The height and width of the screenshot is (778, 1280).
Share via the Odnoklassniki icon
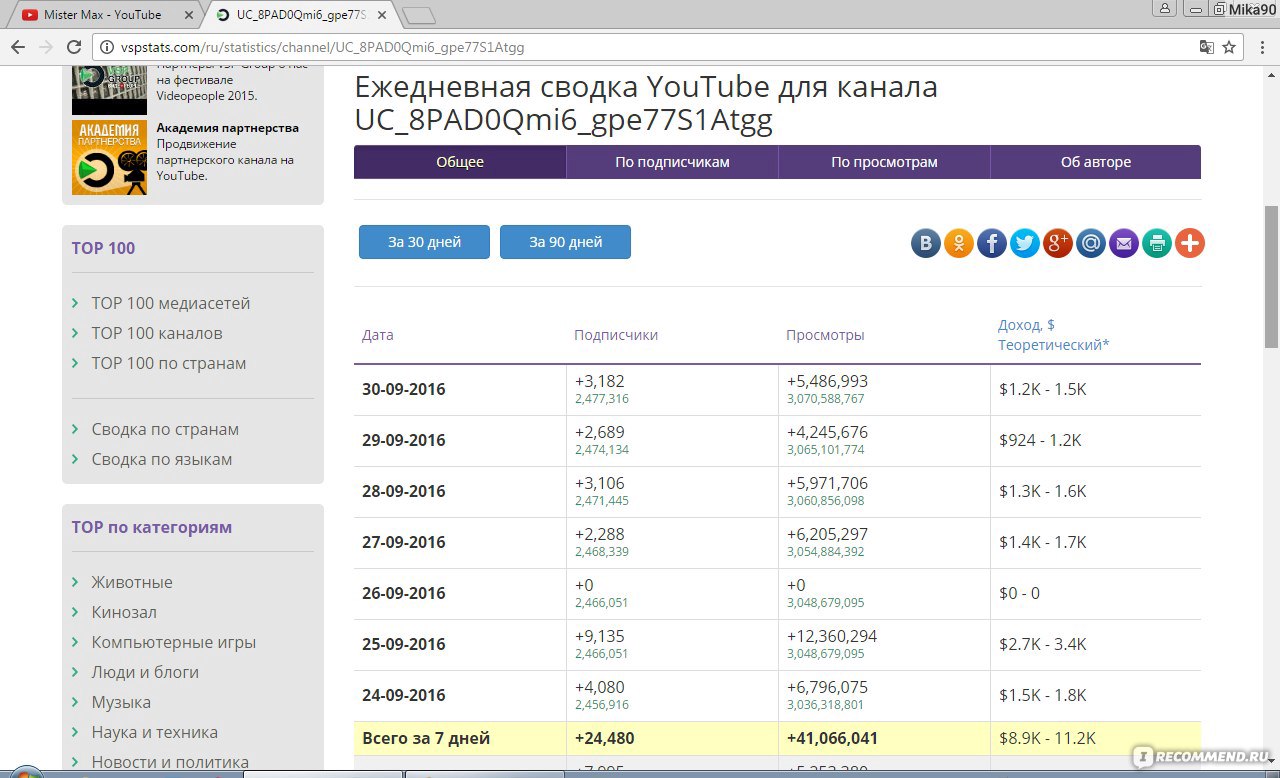point(959,243)
